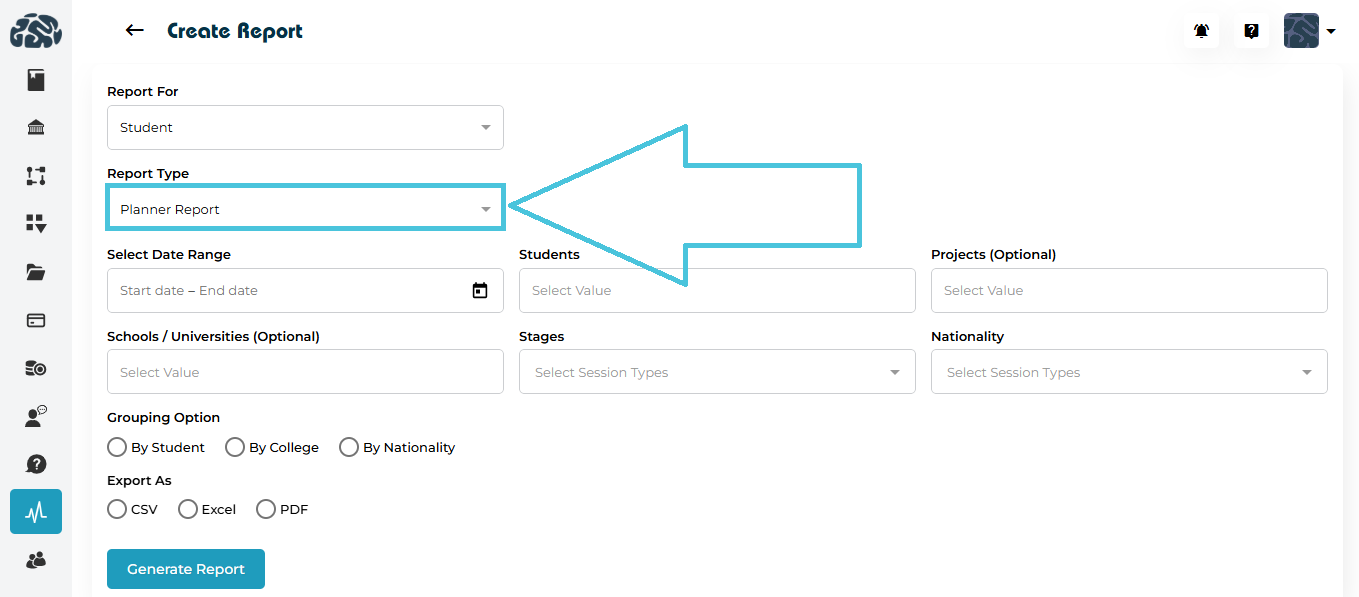Select PDF as export format
The image size is (1359, 597).
pos(266,509)
